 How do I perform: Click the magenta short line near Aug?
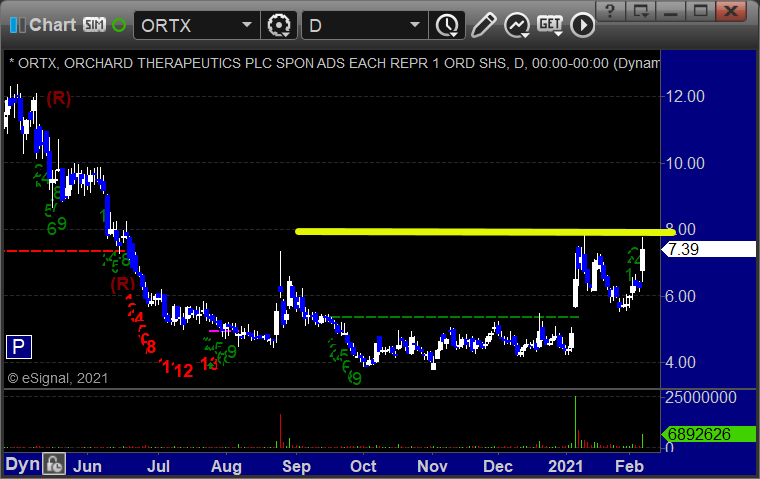(x=220, y=331)
